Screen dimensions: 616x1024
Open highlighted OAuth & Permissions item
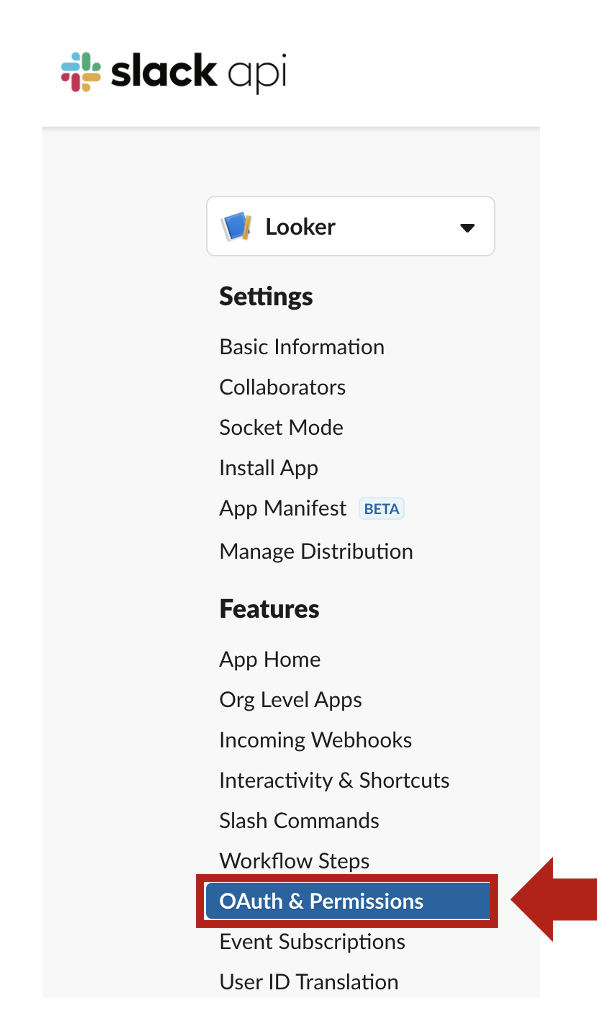click(348, 901)
